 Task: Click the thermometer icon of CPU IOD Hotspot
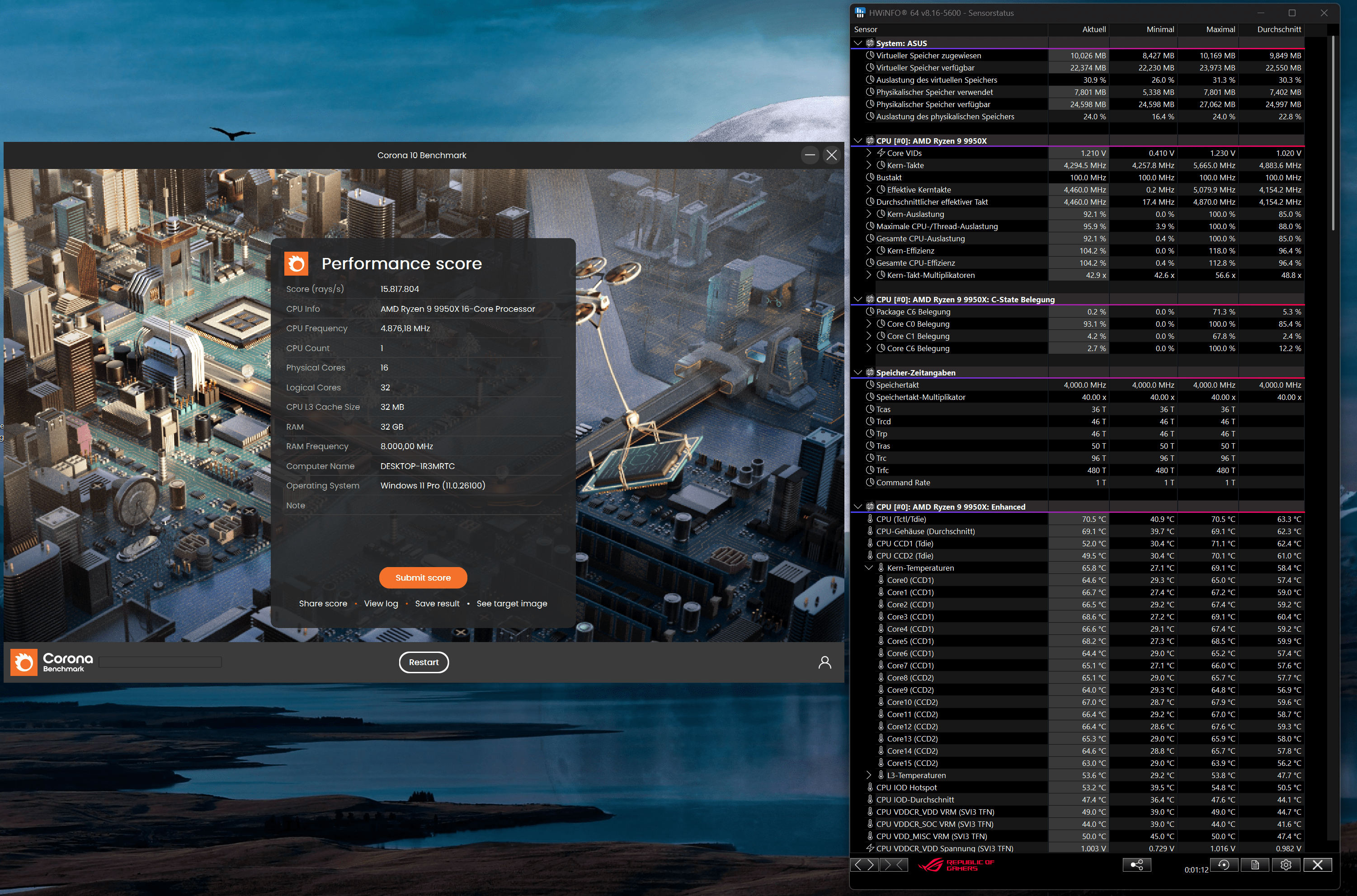click(870, 788)
